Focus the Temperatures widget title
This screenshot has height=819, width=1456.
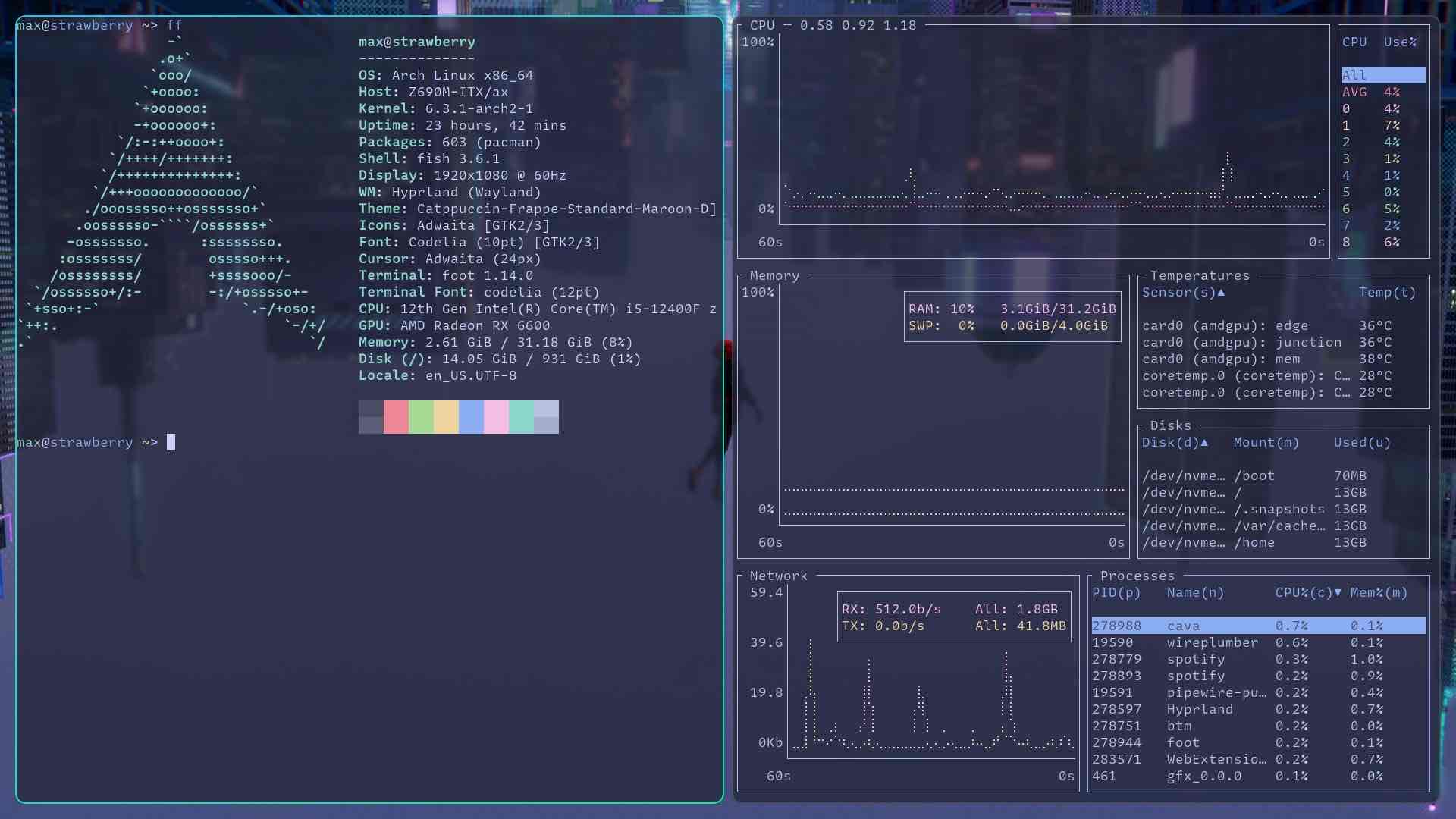[x=1200, y=275]
